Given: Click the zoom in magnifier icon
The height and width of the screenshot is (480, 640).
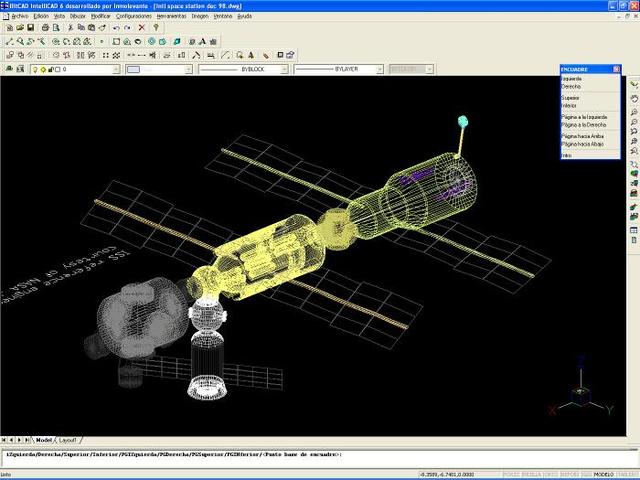Looking at the screenshot, I should point(634,112).
